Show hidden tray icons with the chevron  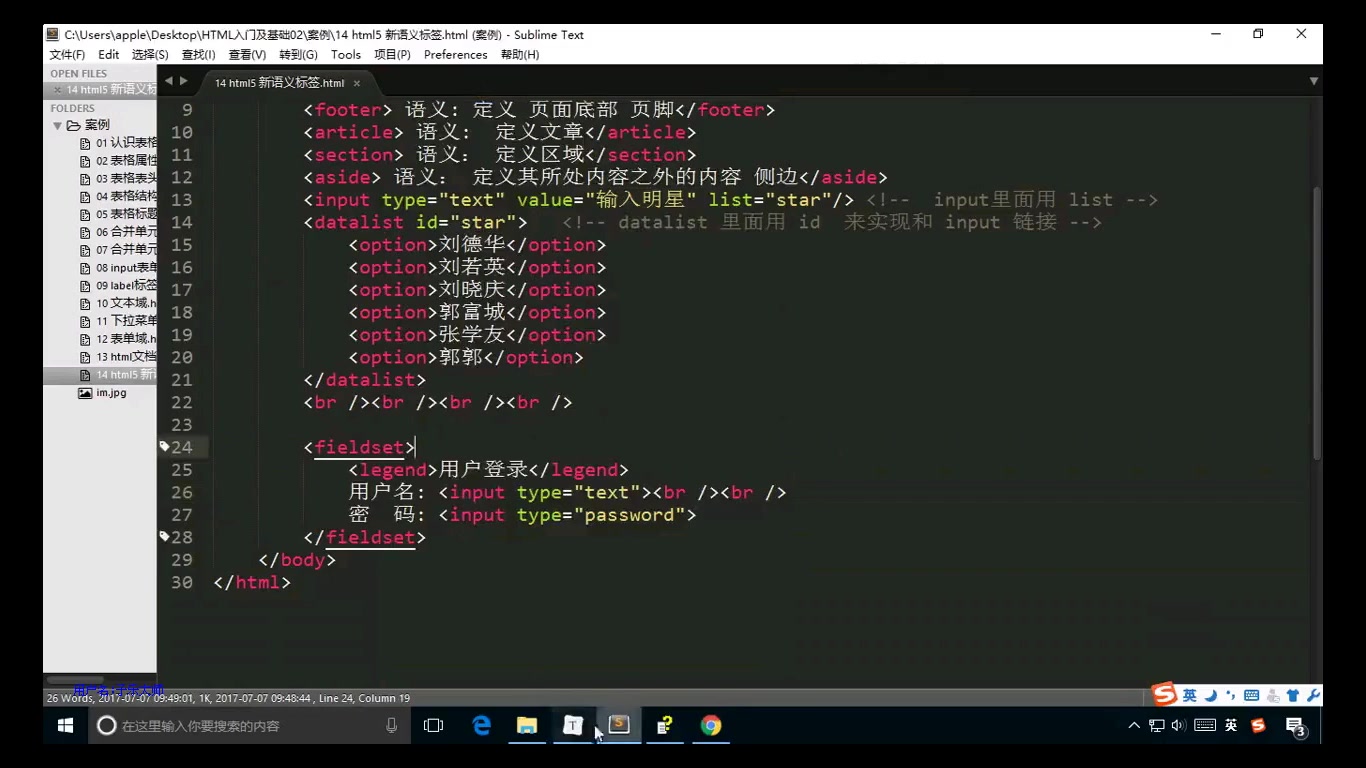tap(1133, 726)
